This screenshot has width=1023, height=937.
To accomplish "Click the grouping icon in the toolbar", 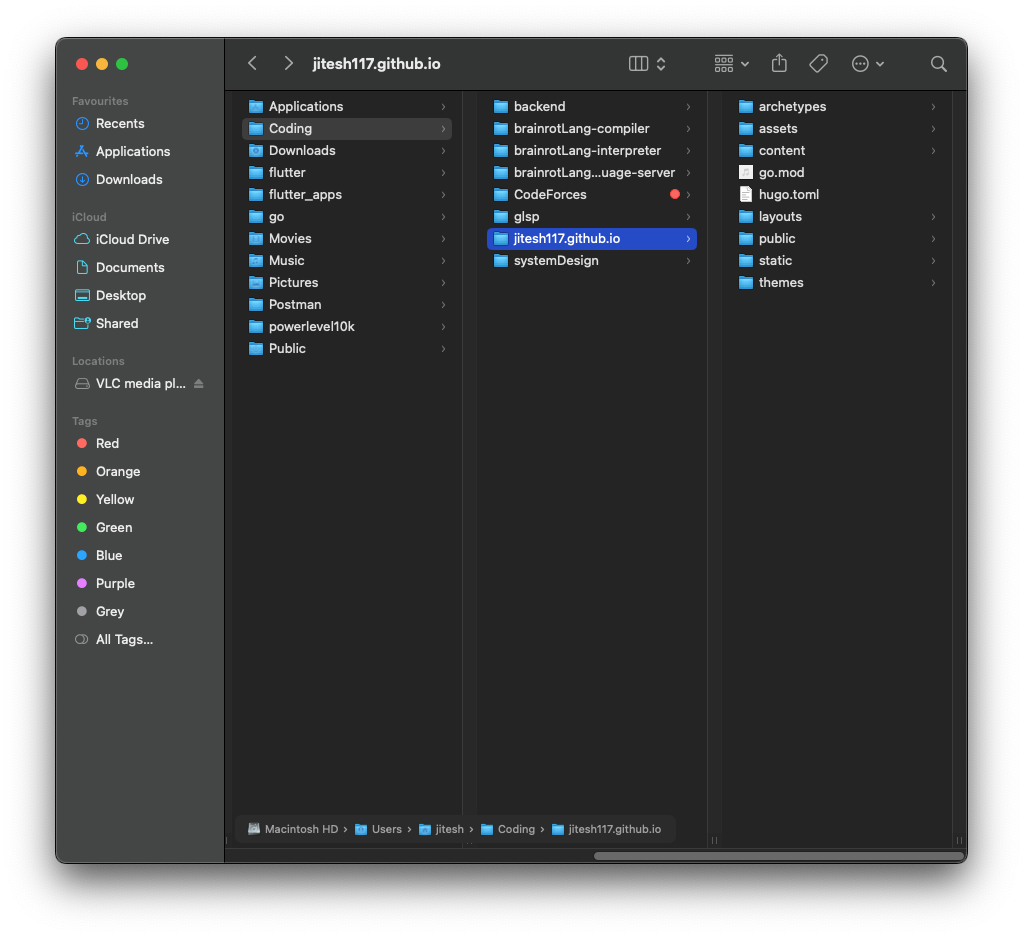I will click(x=722, y=63).
